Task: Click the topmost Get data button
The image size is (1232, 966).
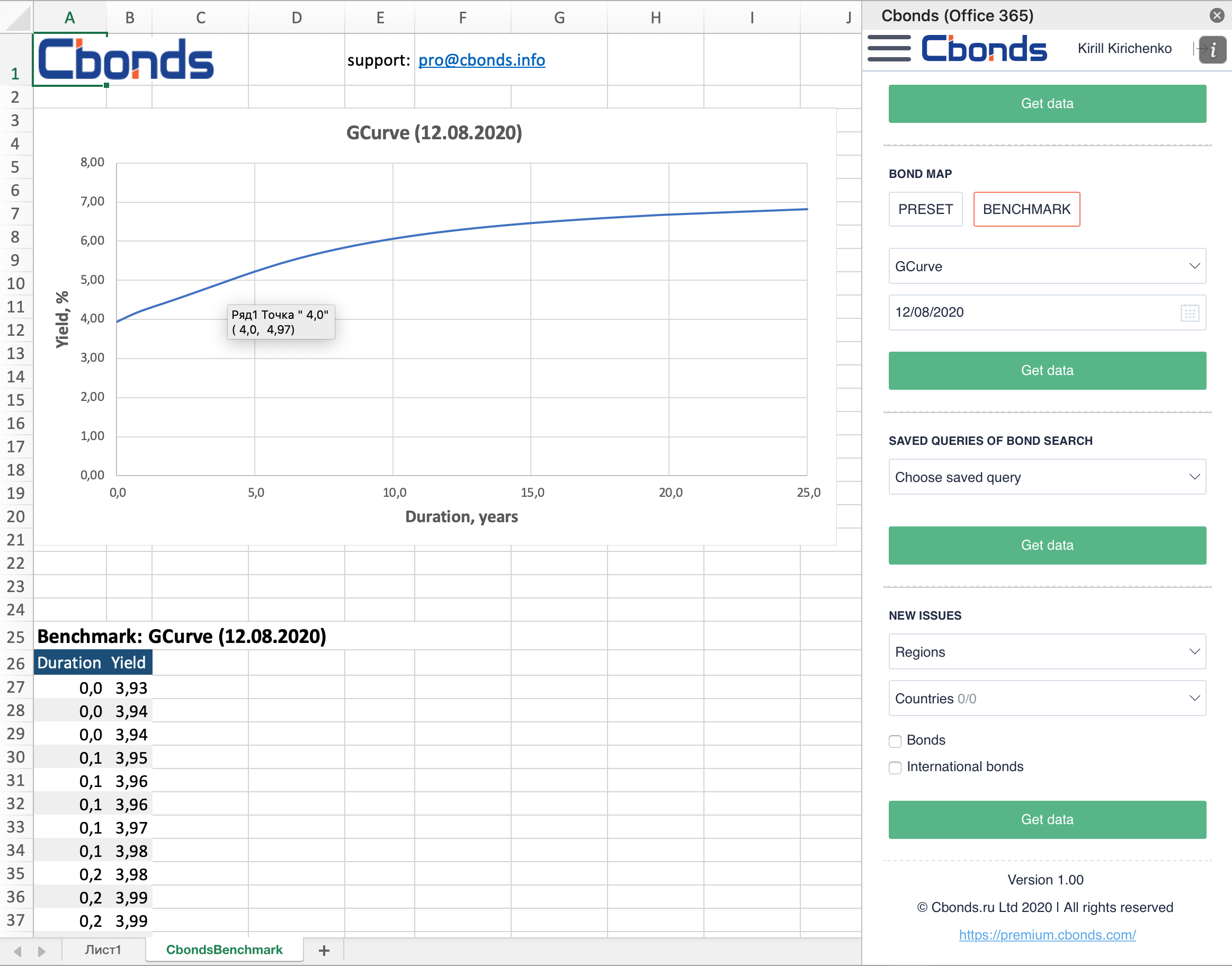Action: (1047, 103)
